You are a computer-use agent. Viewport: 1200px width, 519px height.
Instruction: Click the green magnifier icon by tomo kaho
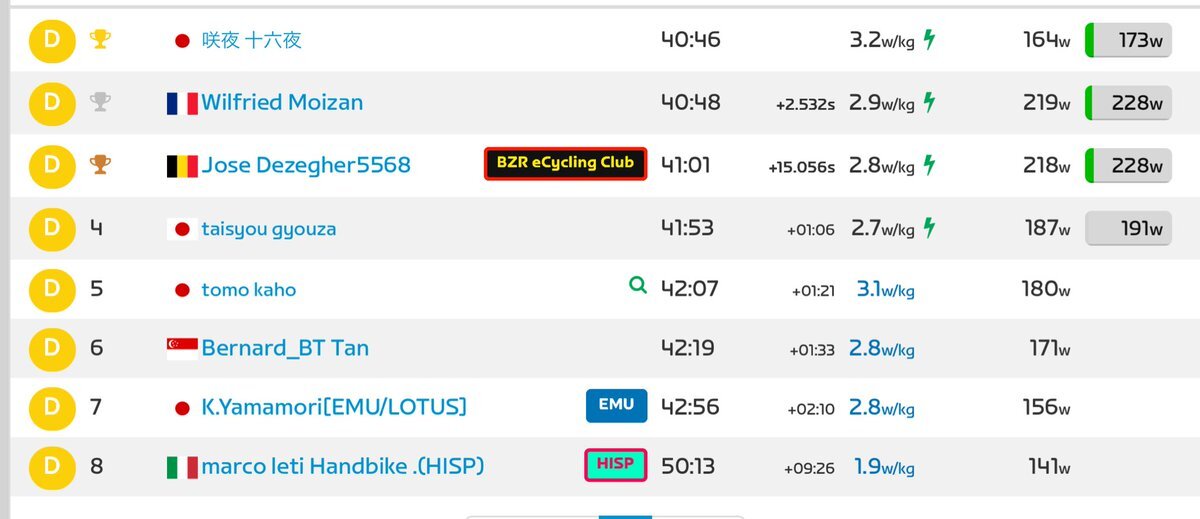[637, 287]
